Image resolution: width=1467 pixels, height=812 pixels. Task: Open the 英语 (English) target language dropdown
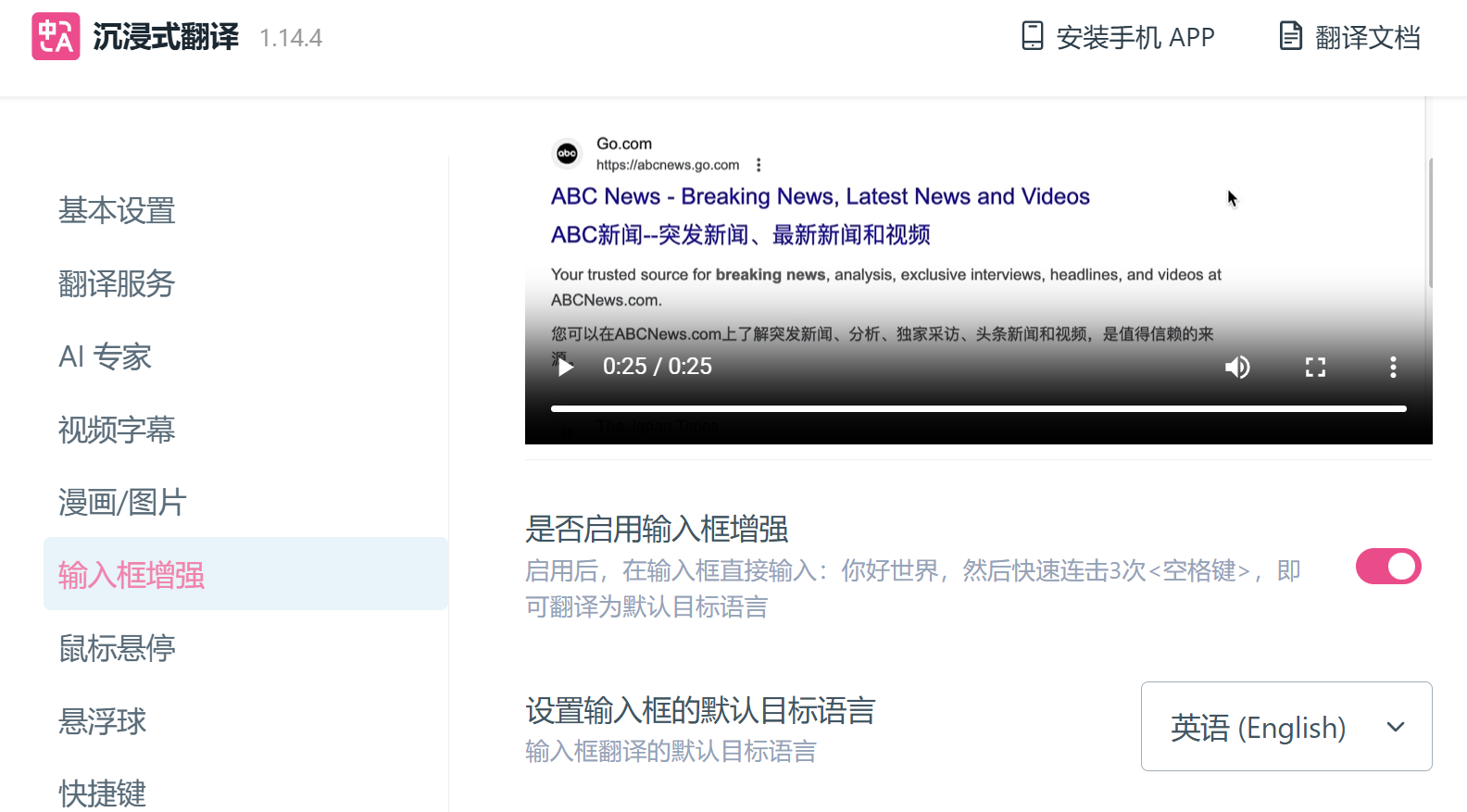coord(1286,727)
